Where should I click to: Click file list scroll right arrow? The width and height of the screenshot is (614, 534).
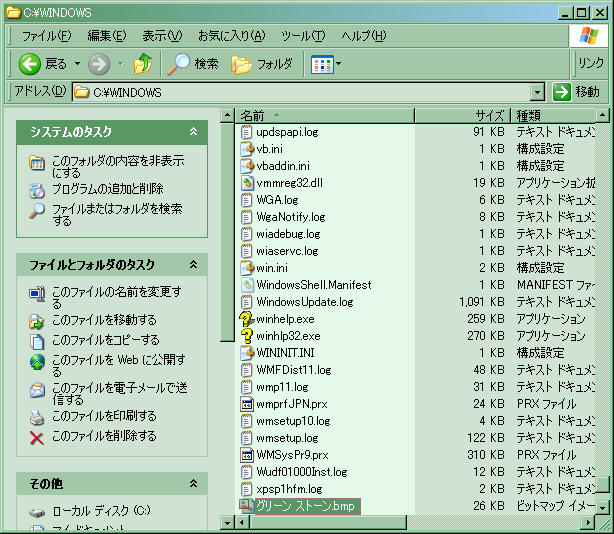coord(588,522)
